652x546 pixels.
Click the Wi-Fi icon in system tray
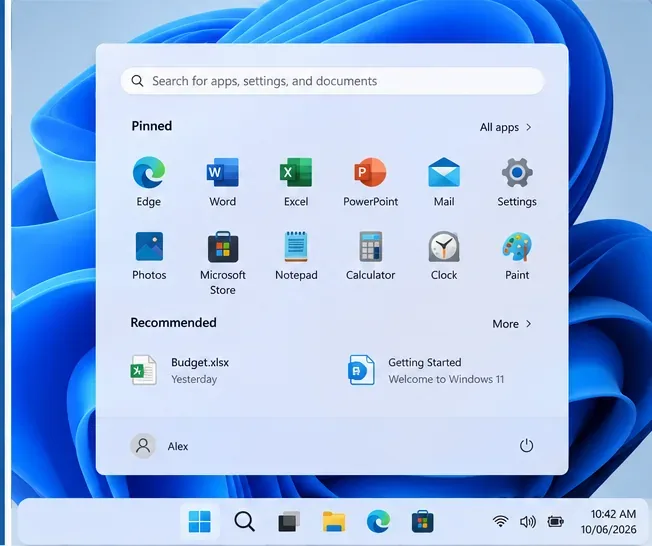coord(500,521)
